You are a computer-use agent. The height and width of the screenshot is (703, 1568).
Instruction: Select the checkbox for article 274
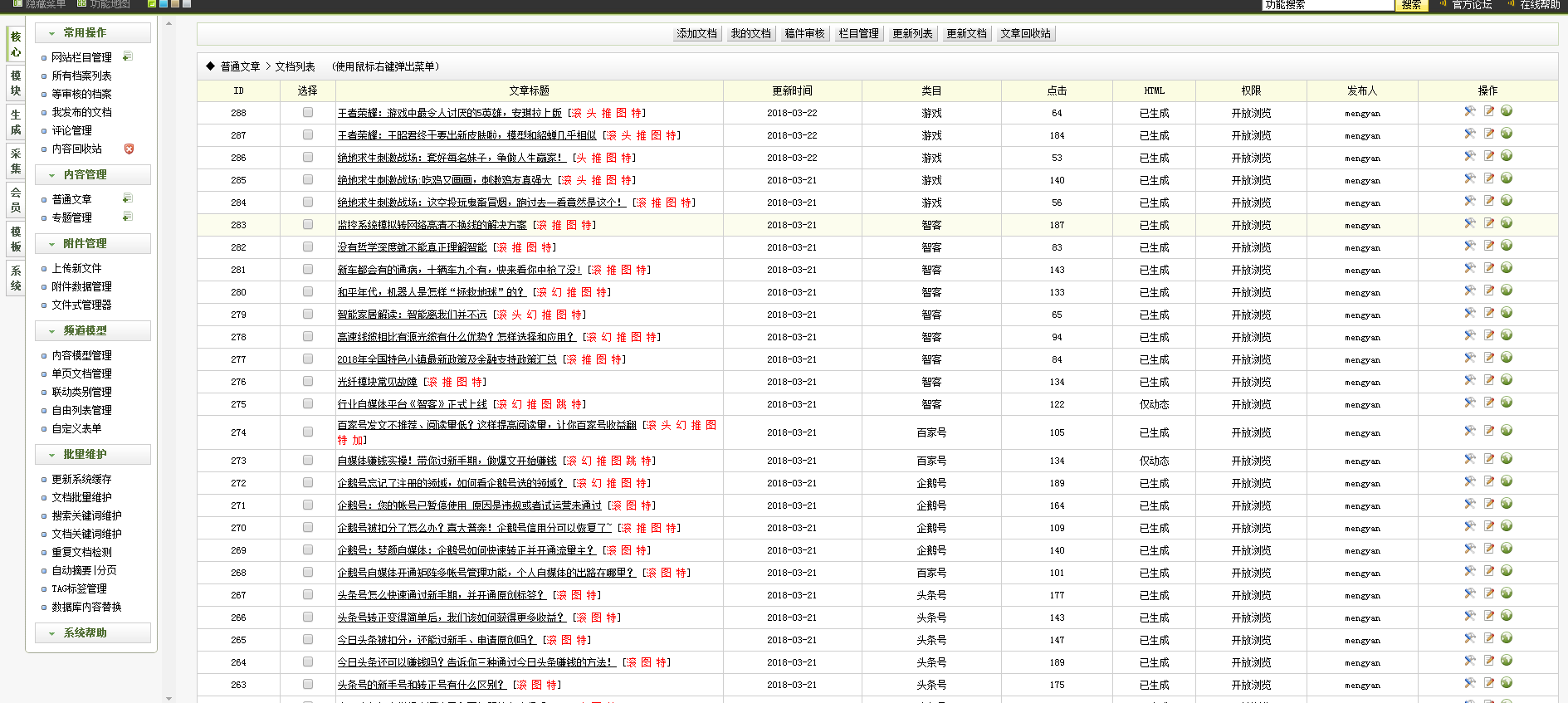[308, 432]
